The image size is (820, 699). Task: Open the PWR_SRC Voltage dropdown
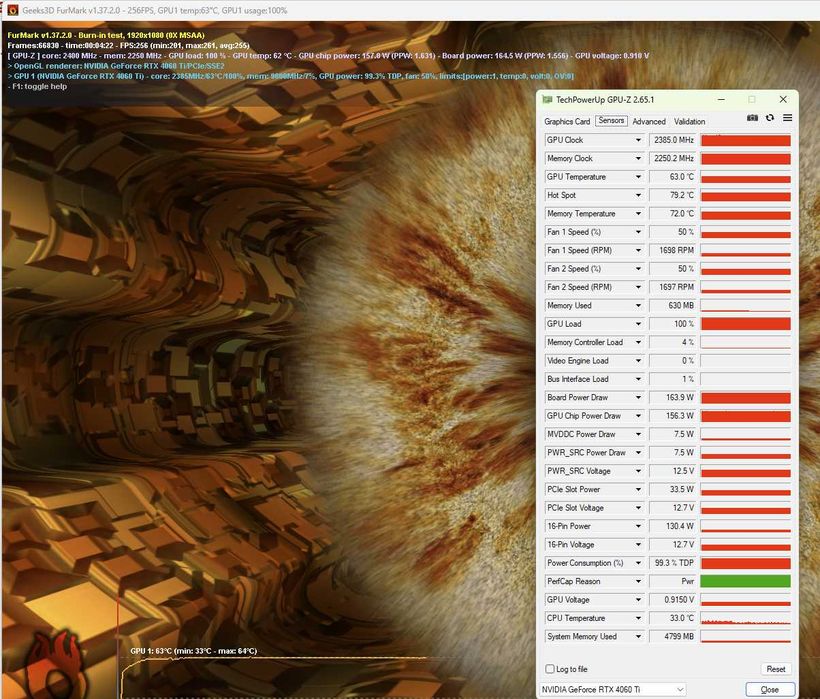[x=638, y=471]
